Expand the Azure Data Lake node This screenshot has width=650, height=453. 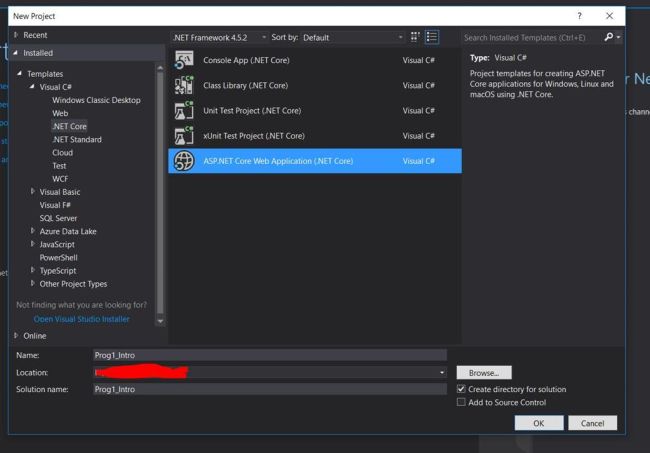click(32, 231)
